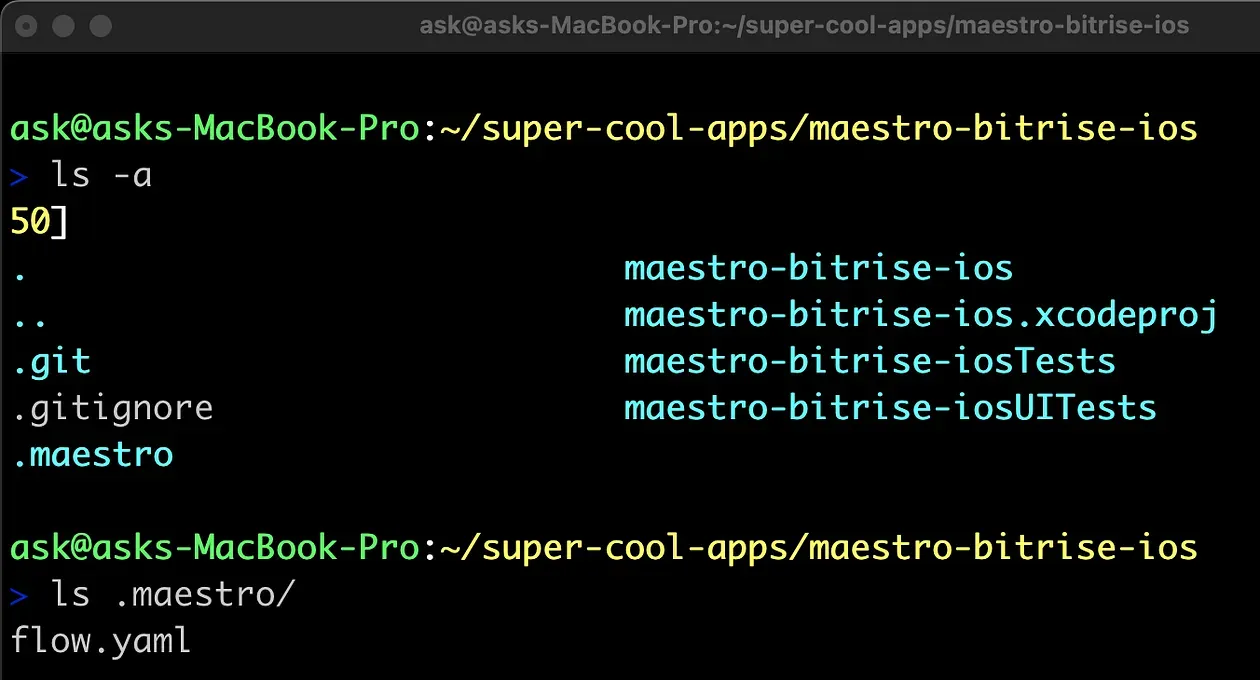Click the blue prompt arrow before 'ls .maestro/'
The image size is (1260, 680).
(19, 597)
